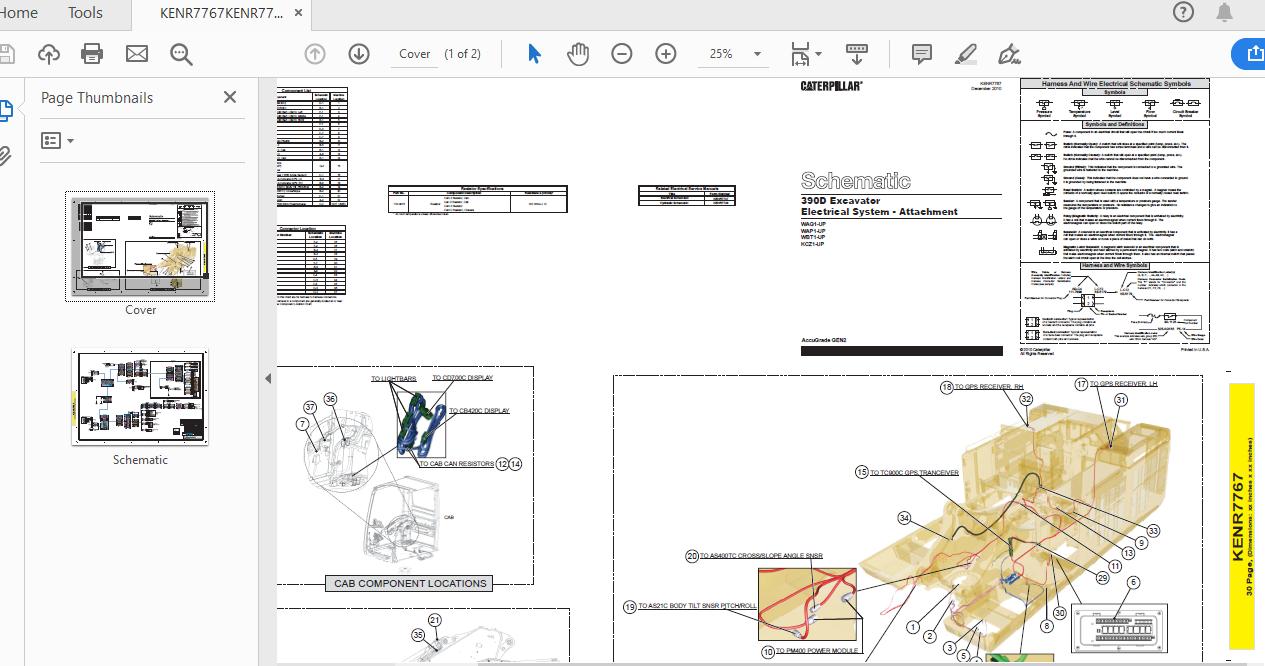Open thumbnail options dropdown menu

[x=58, y=141]
